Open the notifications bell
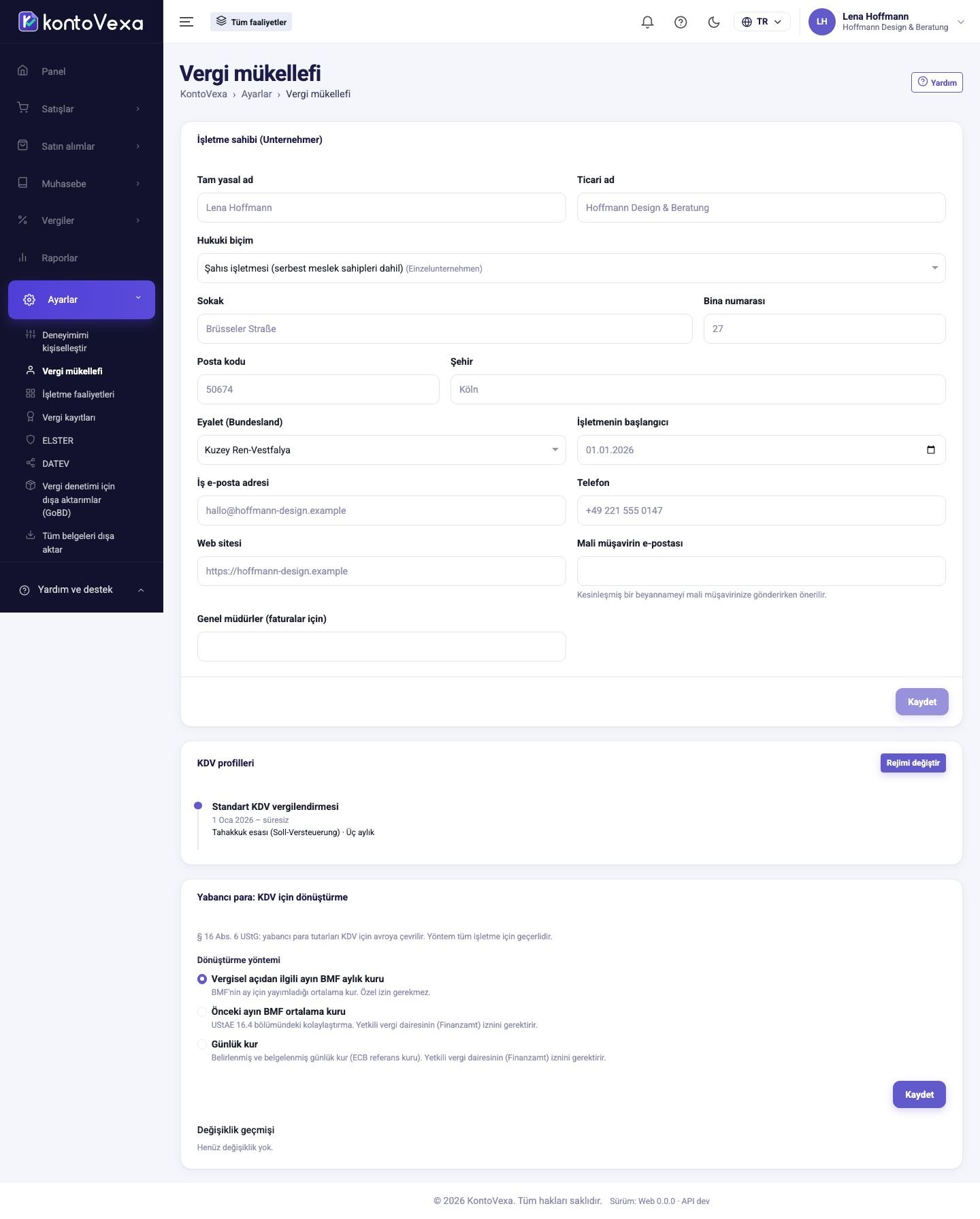Viewport: 980px width, 1219px height. (x=647, y=22)
